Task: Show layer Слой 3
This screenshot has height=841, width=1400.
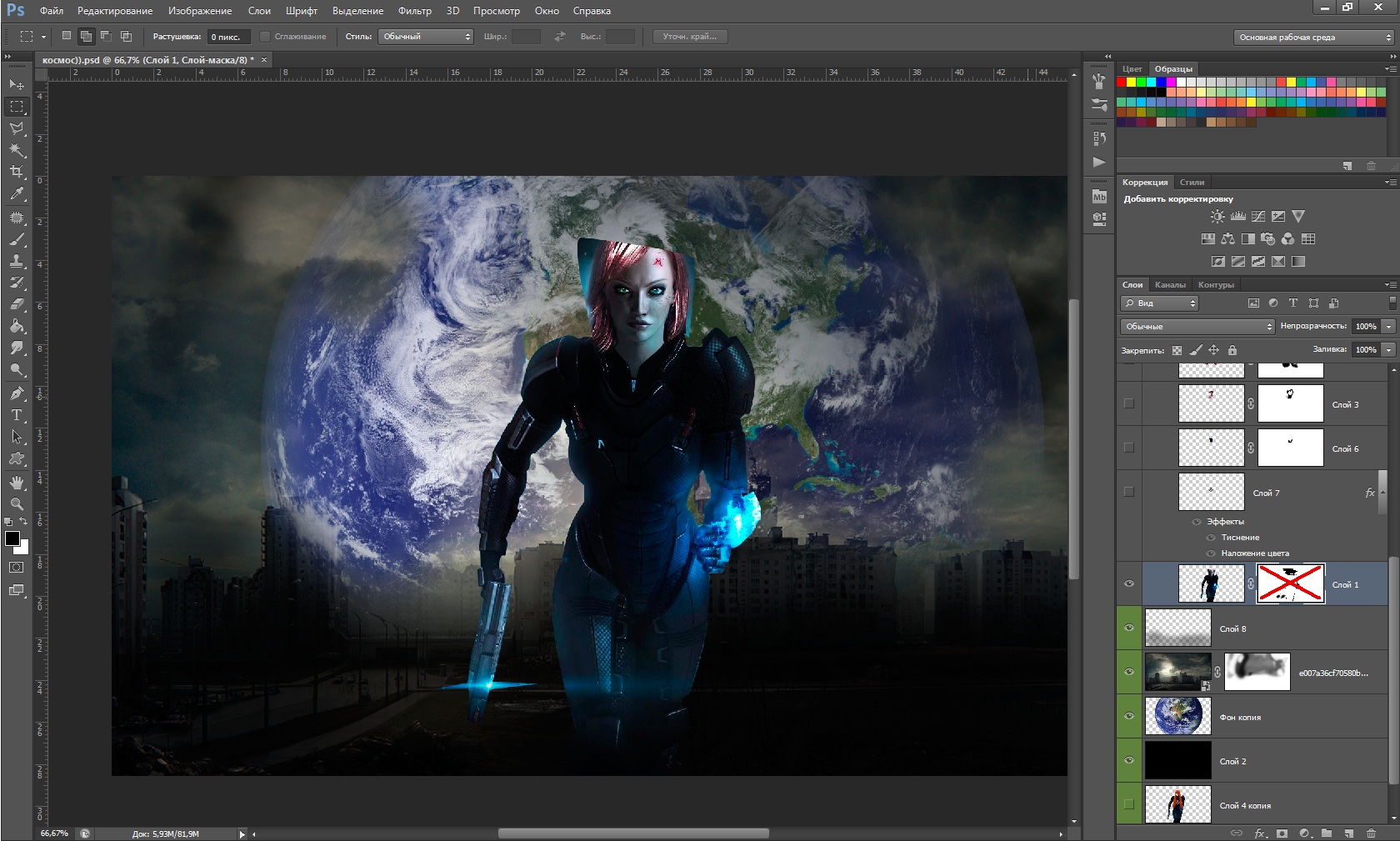Action: [x=1129, y=403]
